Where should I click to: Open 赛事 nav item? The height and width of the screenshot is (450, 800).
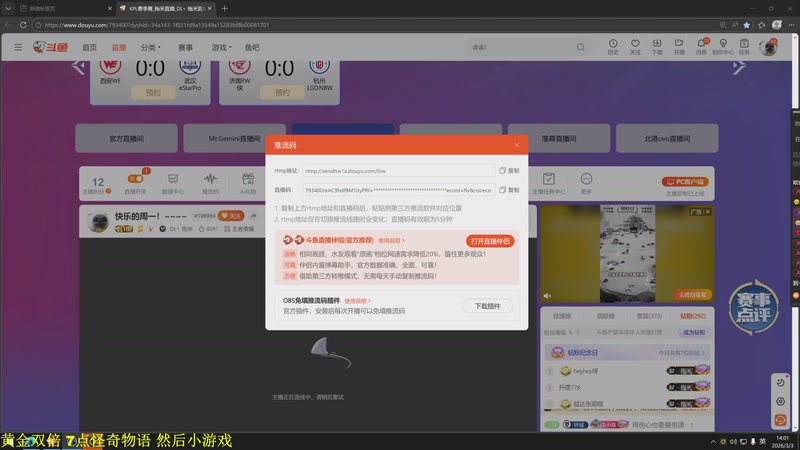pyautogui.click(x=185, y=47)
